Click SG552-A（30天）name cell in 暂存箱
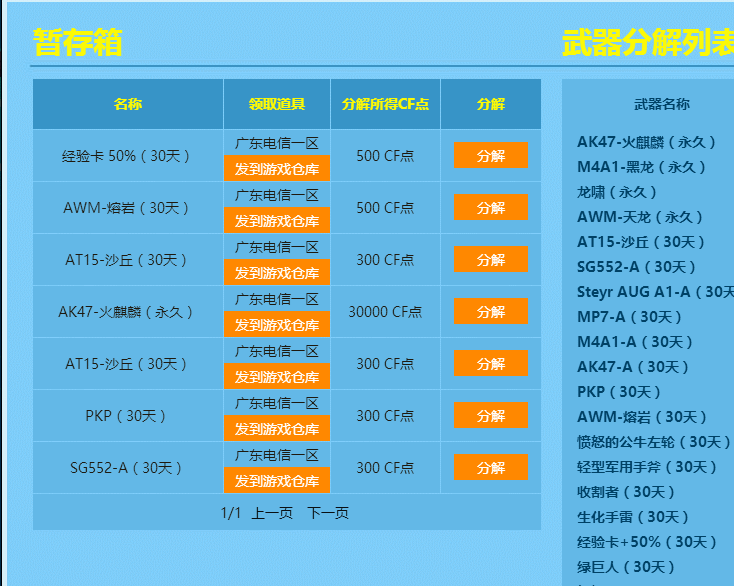734x586 pixels. click(x=126, y=468)
